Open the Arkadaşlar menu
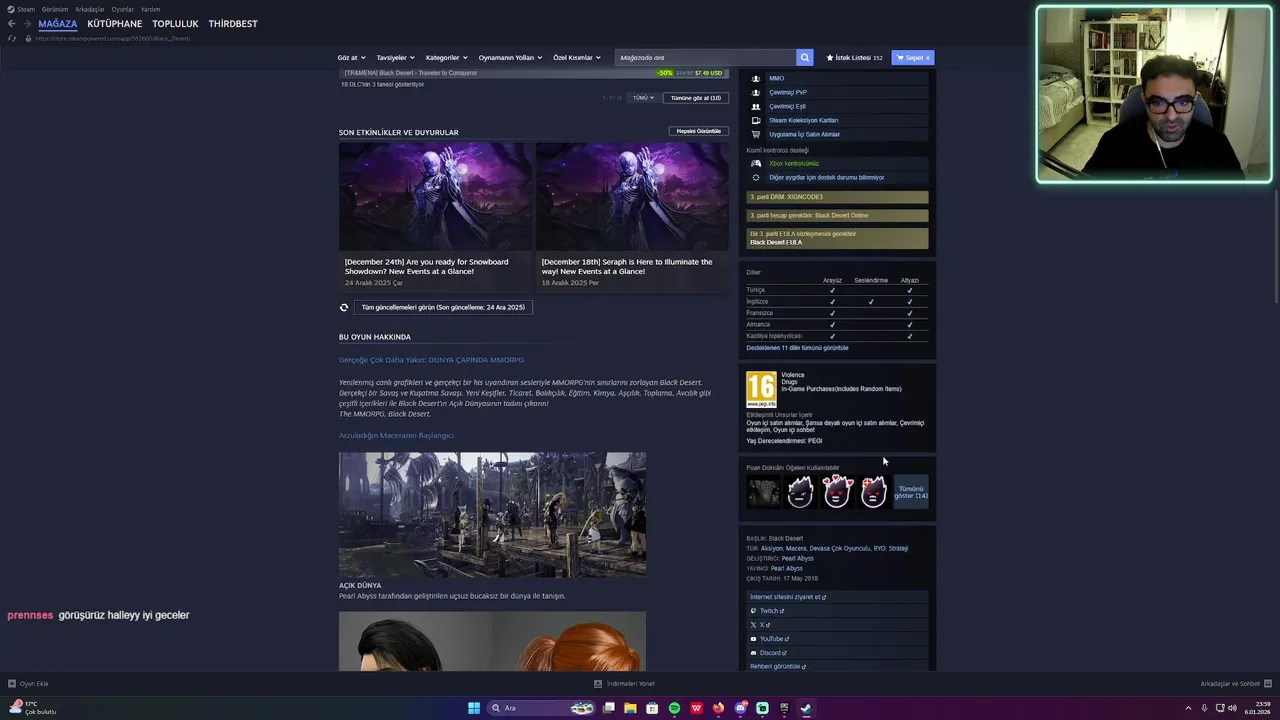Image resolution: width=1280 pixels, height=720 pixels. 90,9
